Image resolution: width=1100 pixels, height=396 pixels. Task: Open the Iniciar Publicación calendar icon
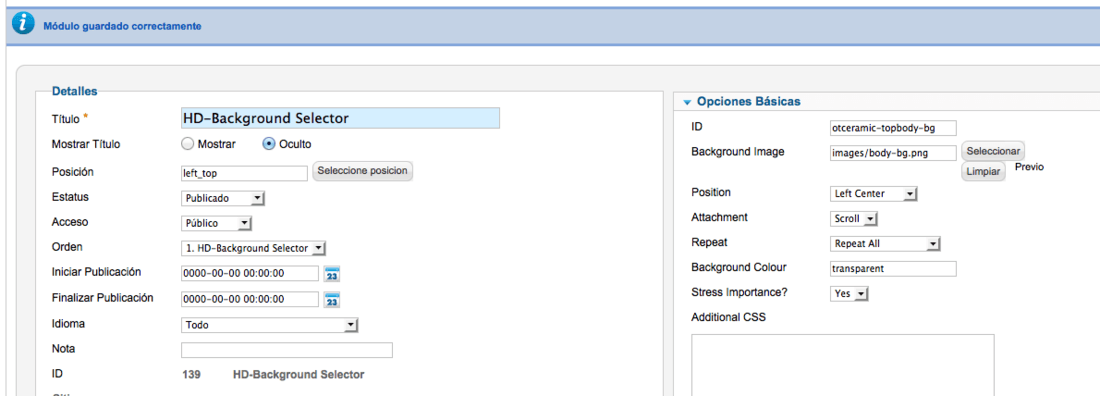coord(332,274)
